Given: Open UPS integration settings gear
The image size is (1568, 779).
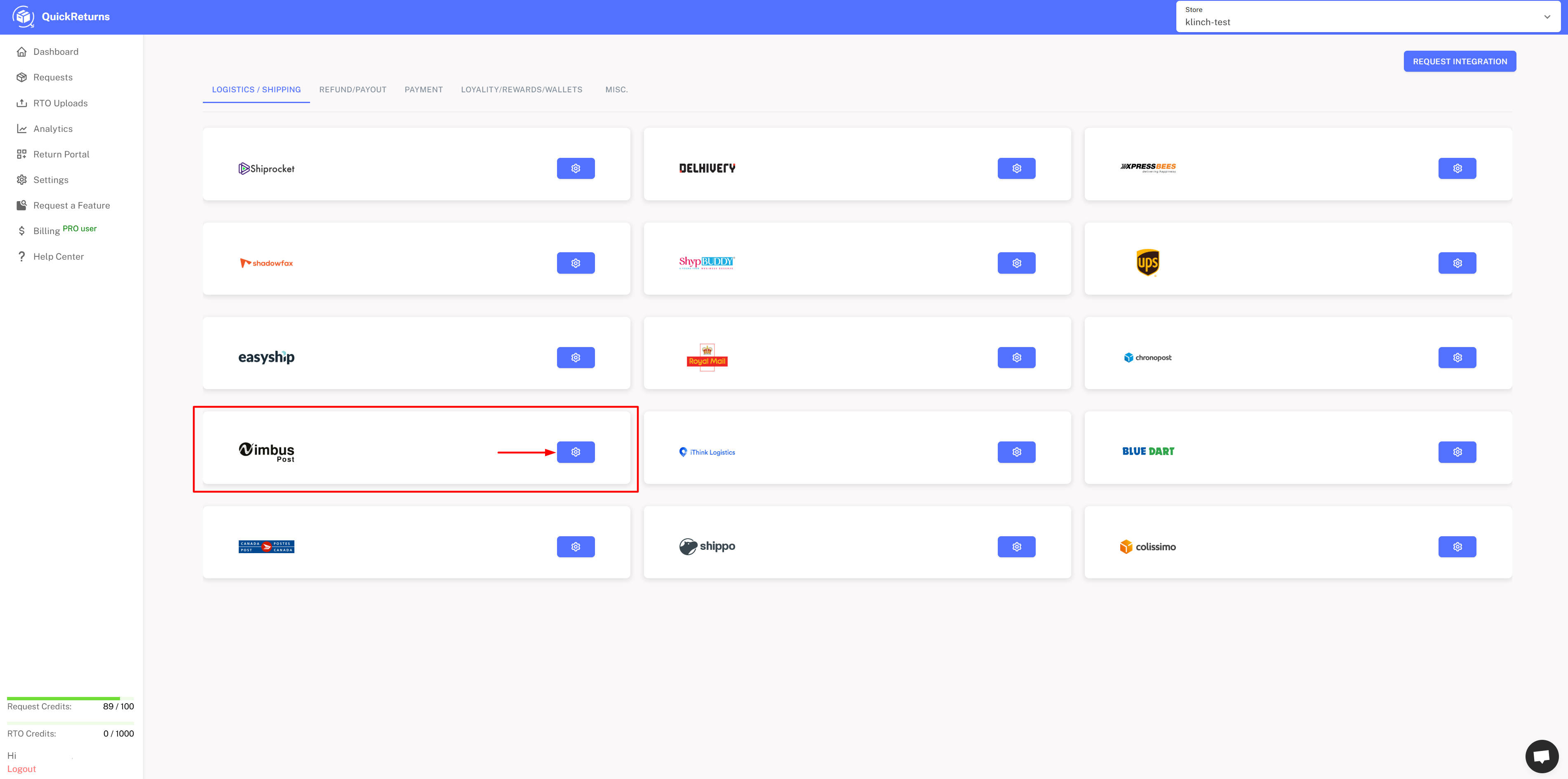Looking at the screenshot, I should coord(1457,263).
